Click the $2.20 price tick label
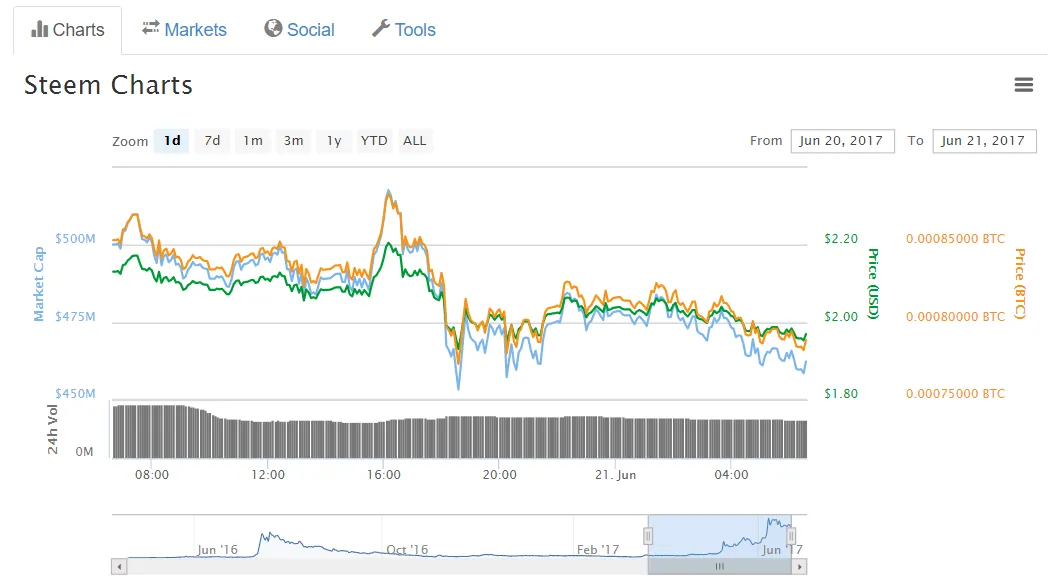 click(x=841, y=238)
